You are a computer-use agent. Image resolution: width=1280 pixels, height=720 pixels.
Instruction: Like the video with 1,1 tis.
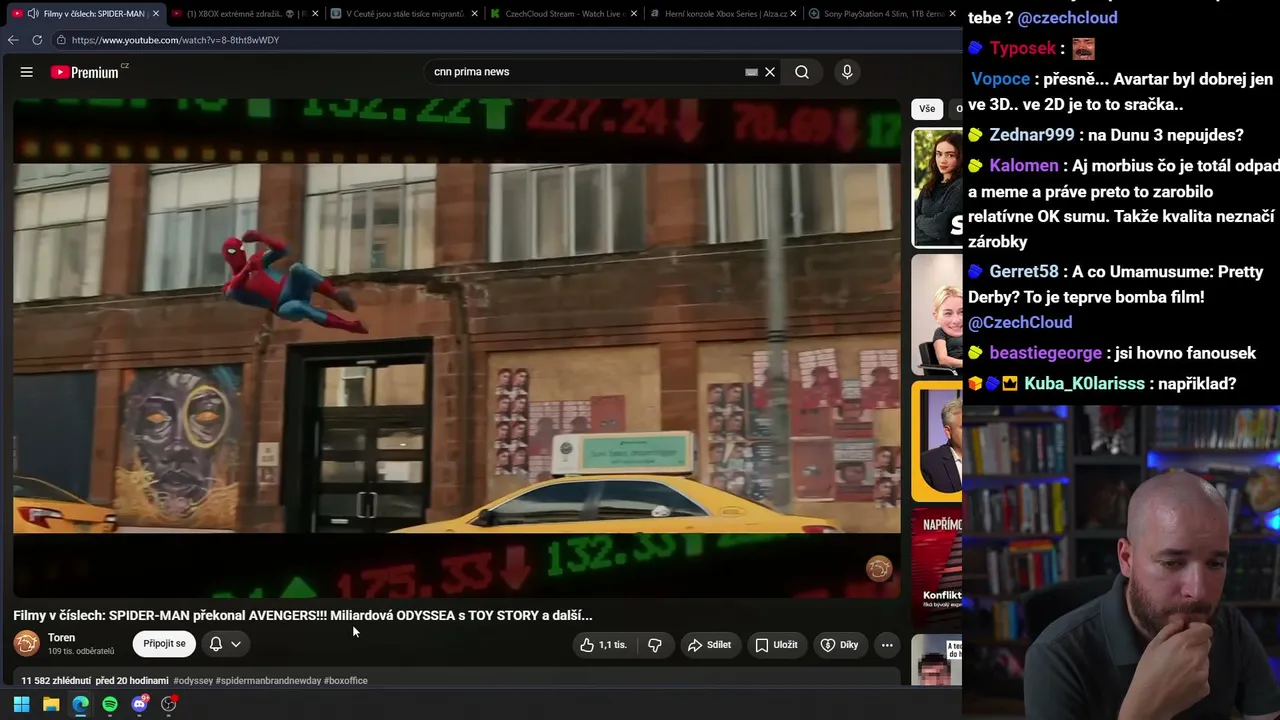pyautogui.click(x=603, y=645)
